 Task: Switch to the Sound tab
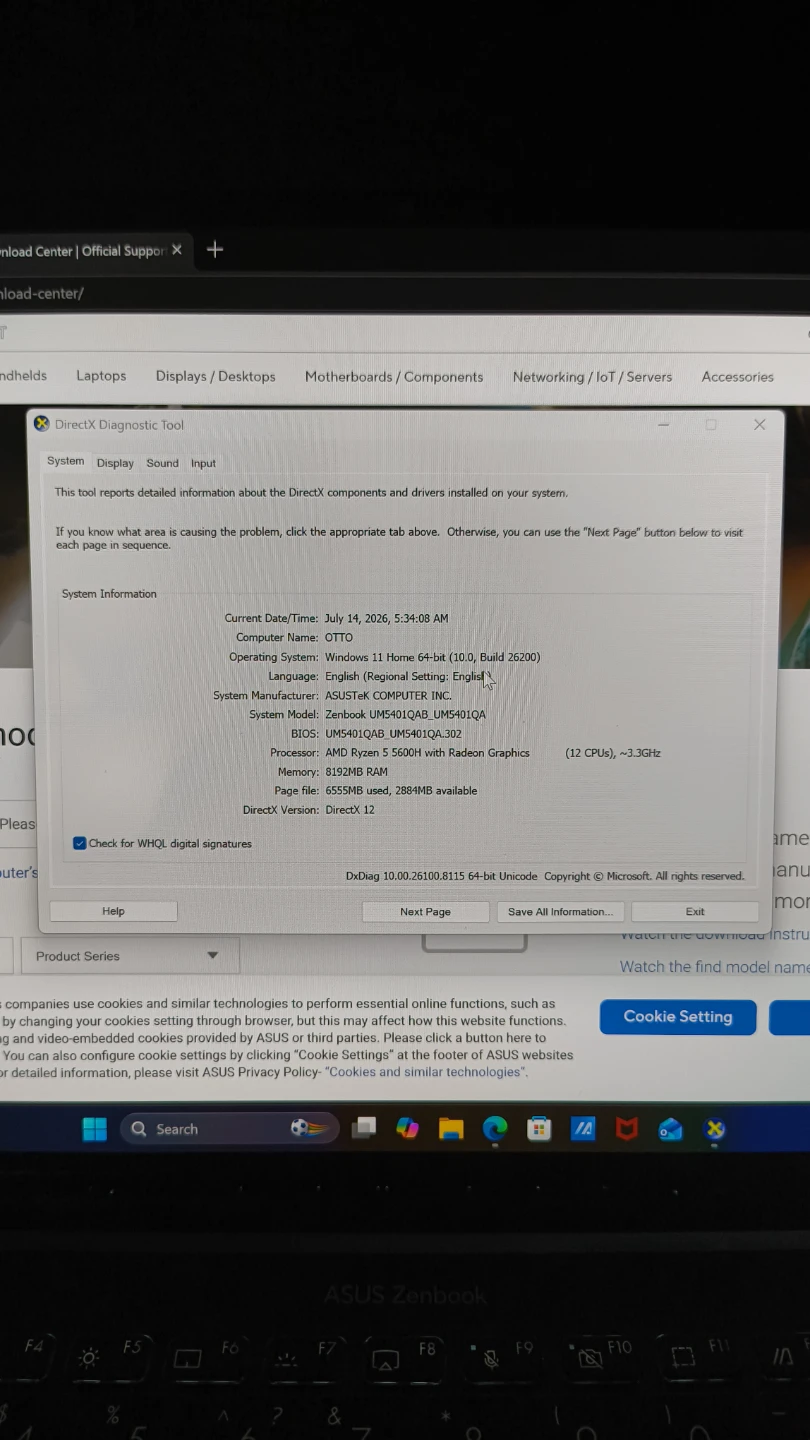coord(162,463)
